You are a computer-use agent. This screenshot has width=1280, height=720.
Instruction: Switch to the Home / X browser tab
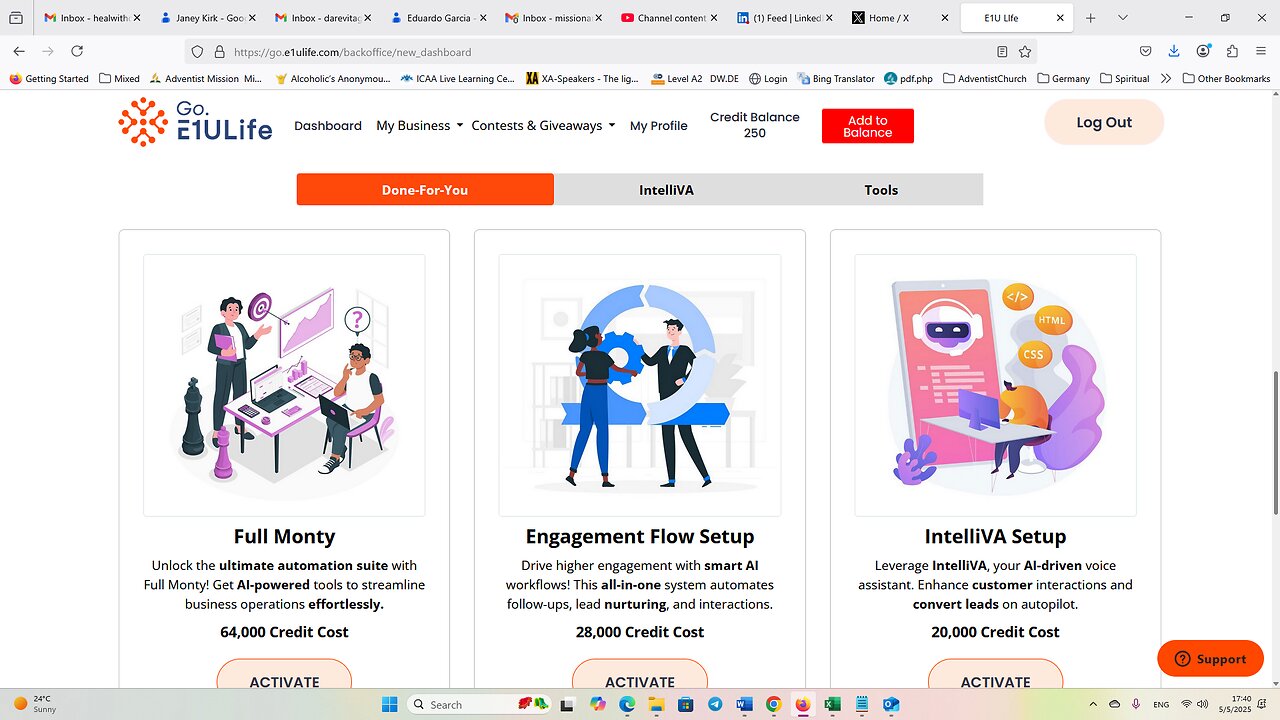pyautogui.click(x=898, y=18)
